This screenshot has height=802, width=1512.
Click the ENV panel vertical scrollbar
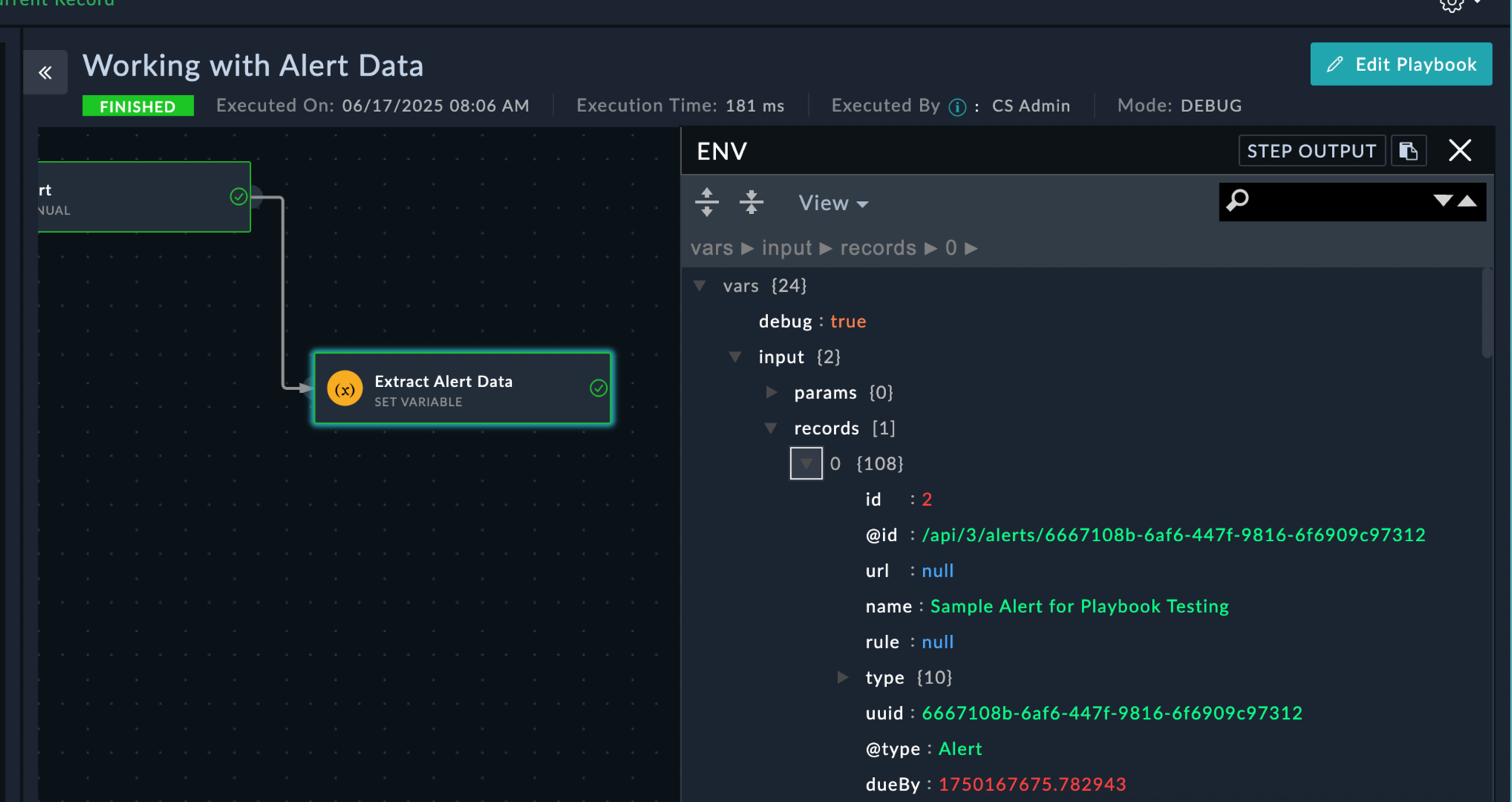(x=1486, y=313)
